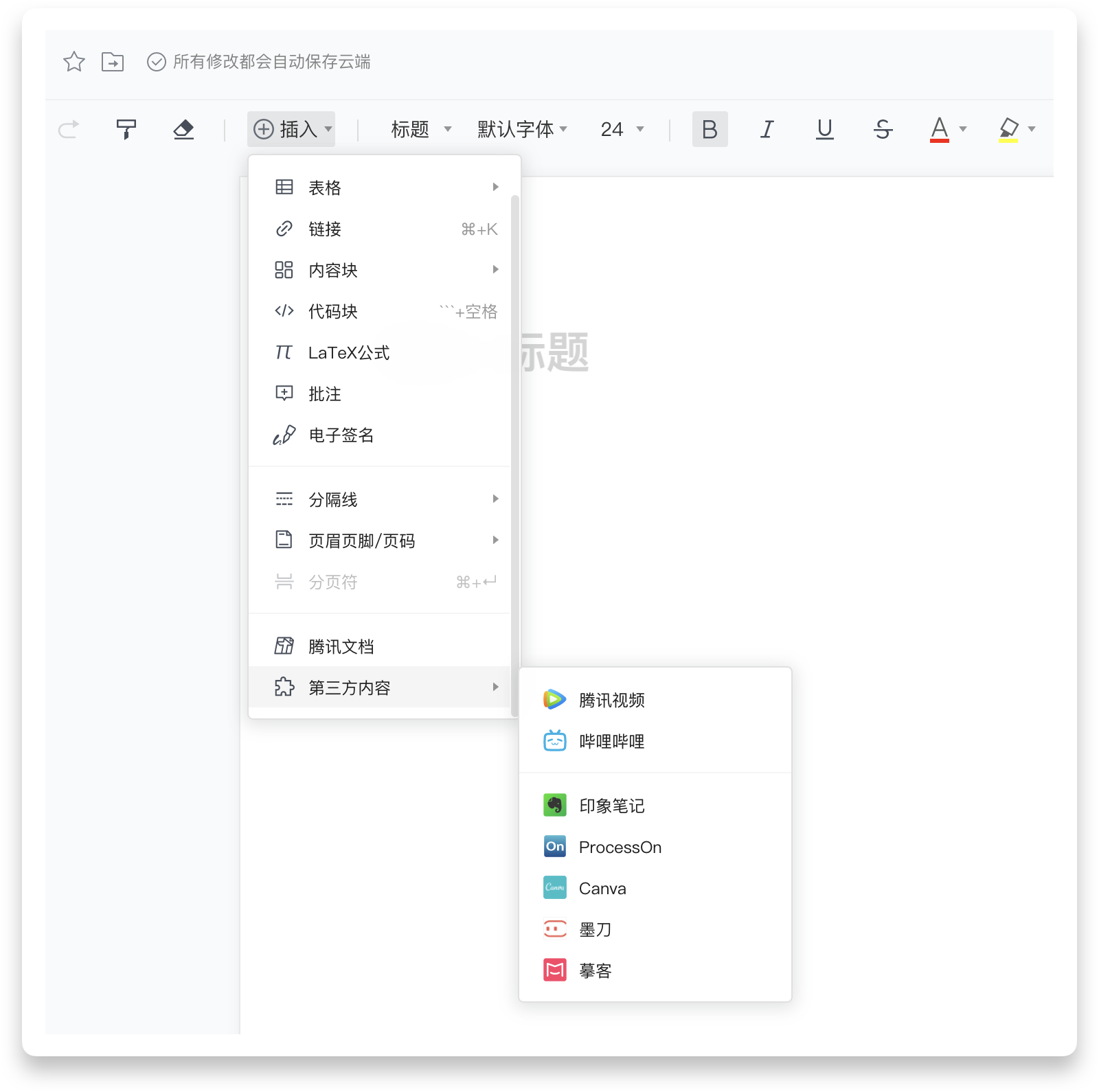1099x1092 pixels.
Task: Click the document title placeholder text
Action: (x=554, y=352)
